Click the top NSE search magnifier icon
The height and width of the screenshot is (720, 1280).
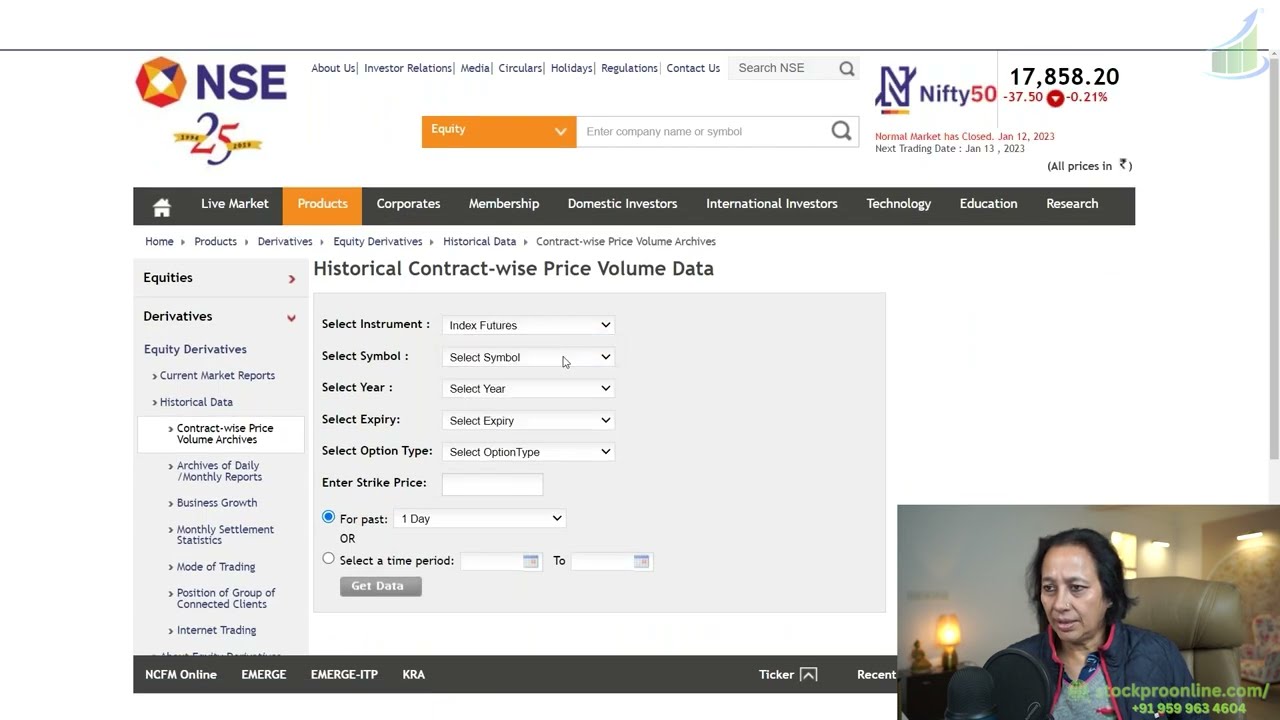[x=847, y=68]
